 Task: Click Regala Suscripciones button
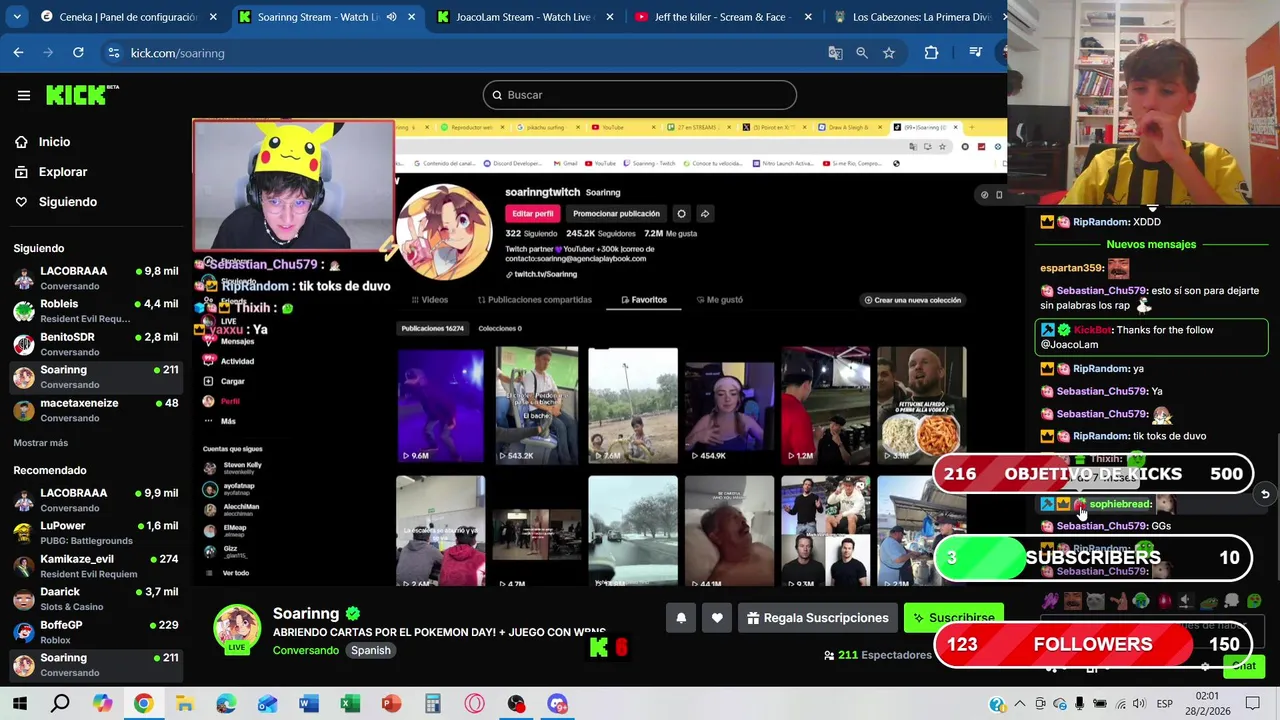coord(817,618)
